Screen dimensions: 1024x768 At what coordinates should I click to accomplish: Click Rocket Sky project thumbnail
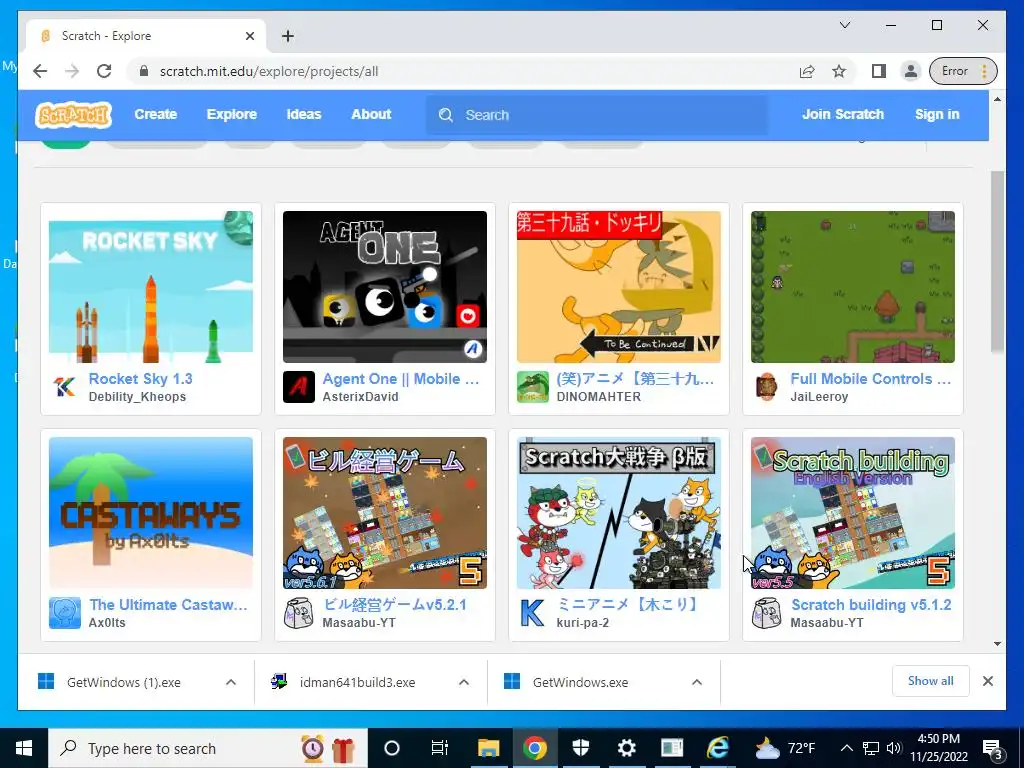[151, 287]
